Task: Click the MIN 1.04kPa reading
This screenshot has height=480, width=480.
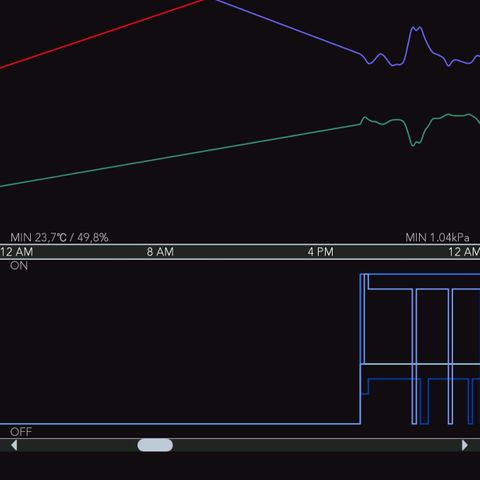Action: 437,238
